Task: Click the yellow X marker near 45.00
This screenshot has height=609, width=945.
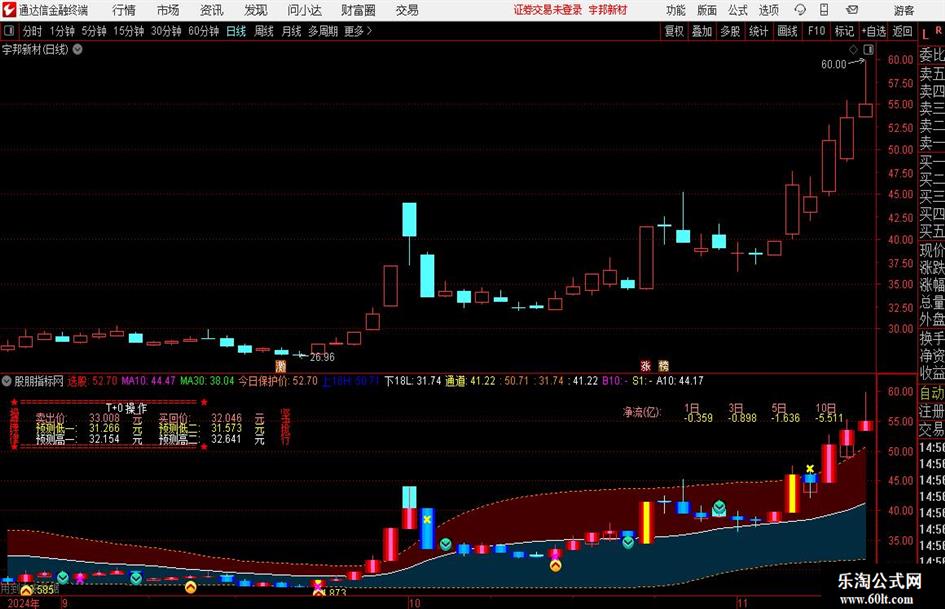Action: click(810, 469)
